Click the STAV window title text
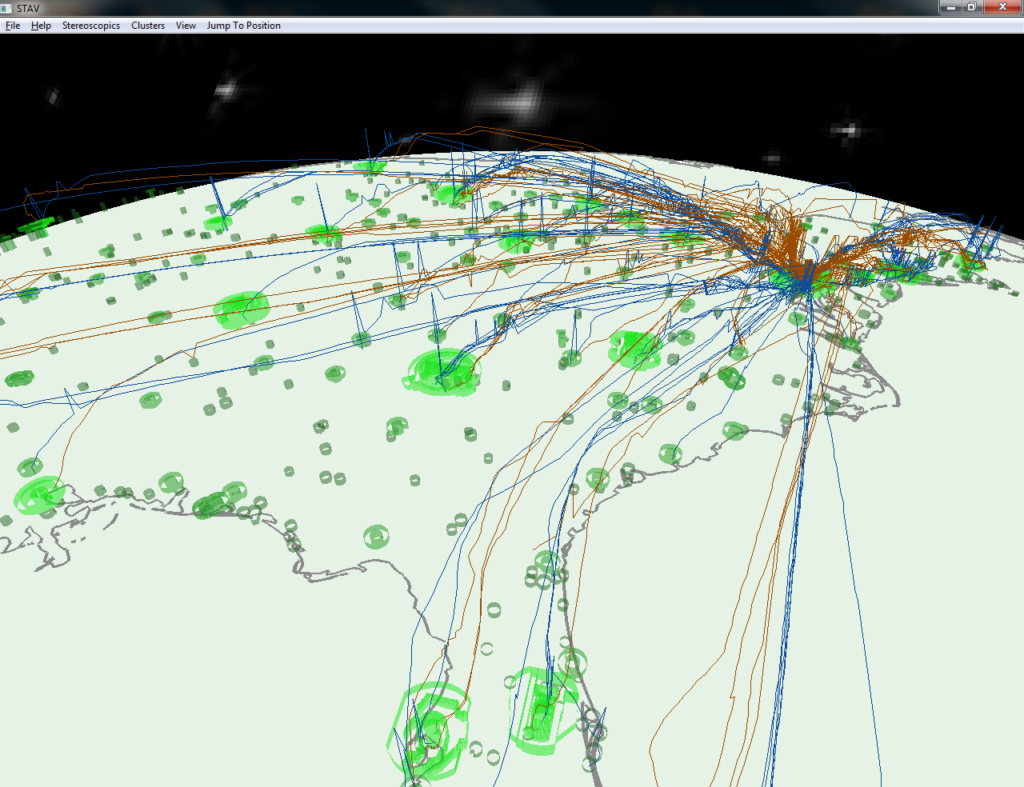The height and width of the screenshot is (787, 1024). click(28, 8)
